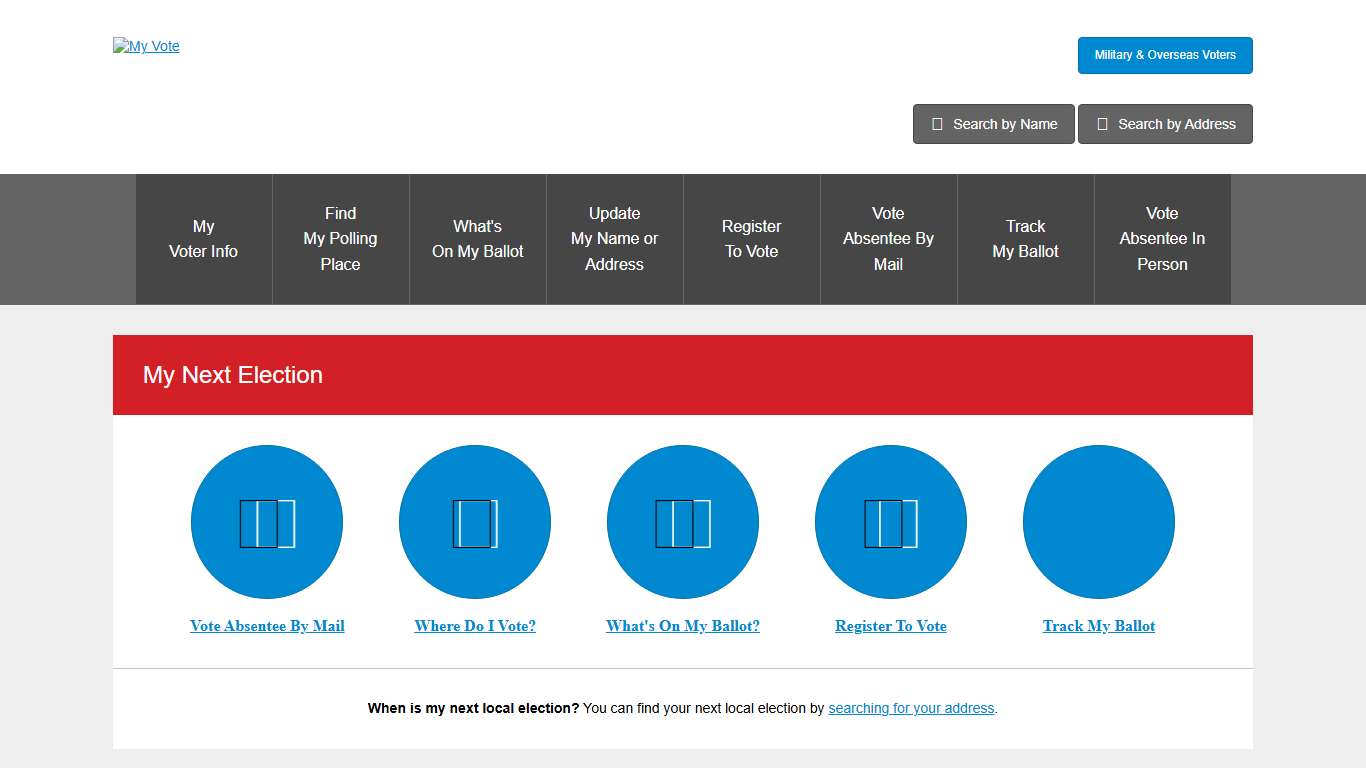Open the My Voter Info menu item
The height and width of the screenshot is (768, 1366).
[x=204, y=239]
